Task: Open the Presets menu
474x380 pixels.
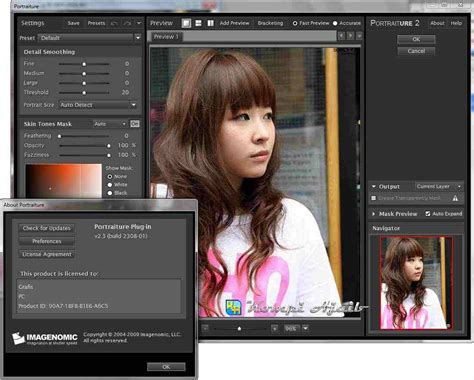Action: 96,23
